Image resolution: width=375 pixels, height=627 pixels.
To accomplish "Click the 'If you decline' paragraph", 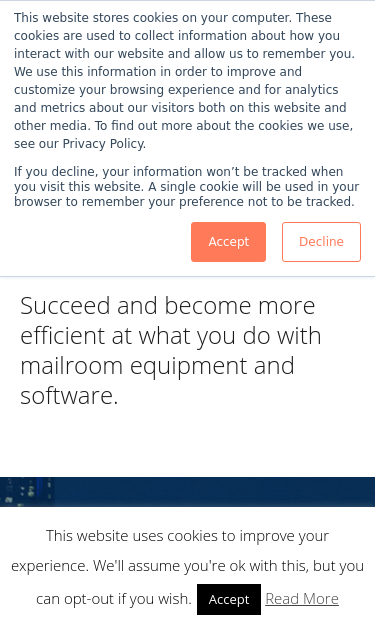I will pos(187,186).
